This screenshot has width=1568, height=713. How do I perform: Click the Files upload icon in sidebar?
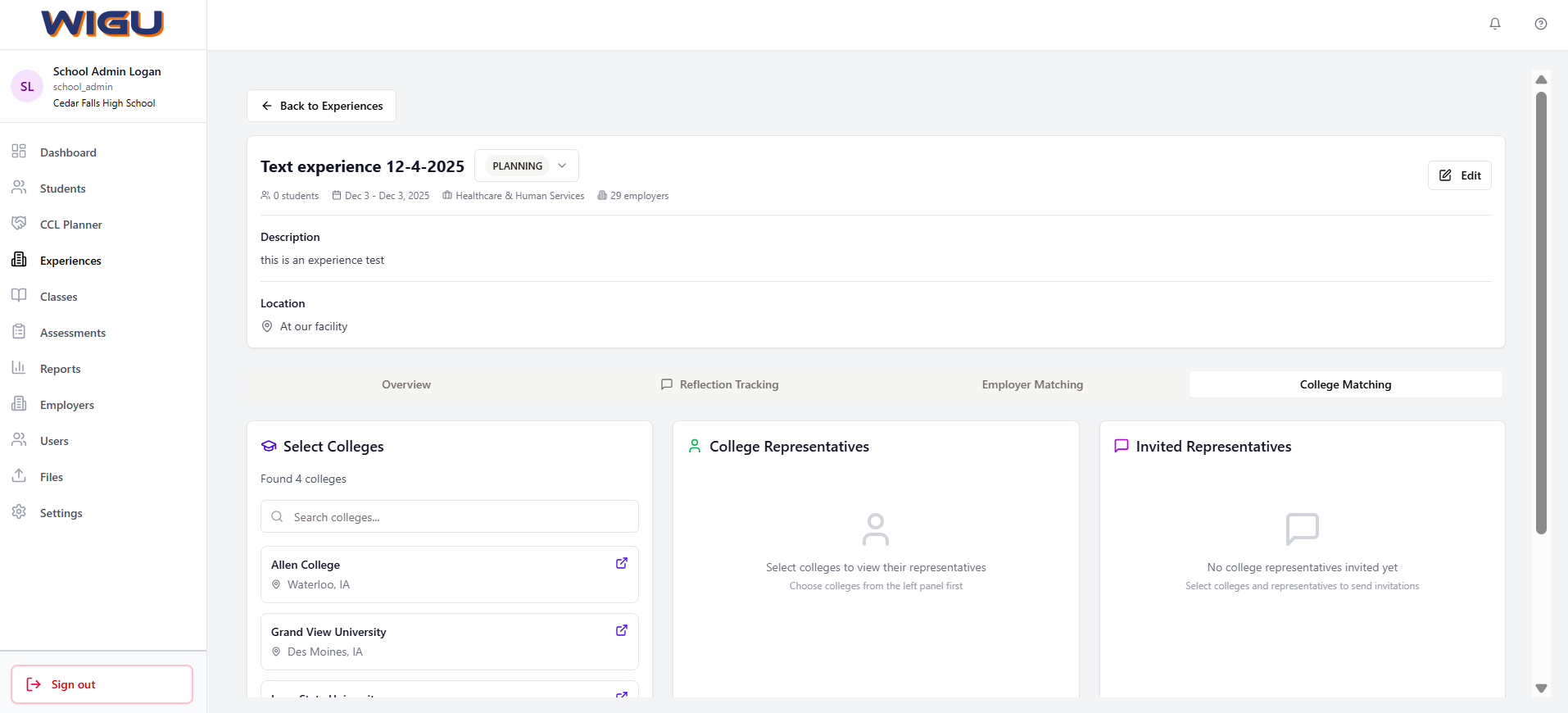pyautogui.click(x=19, y=476)
